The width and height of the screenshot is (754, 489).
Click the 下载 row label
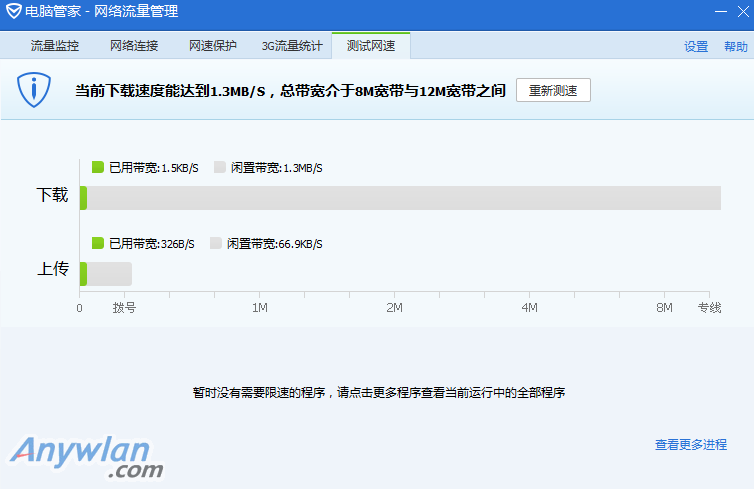point(52,195)
